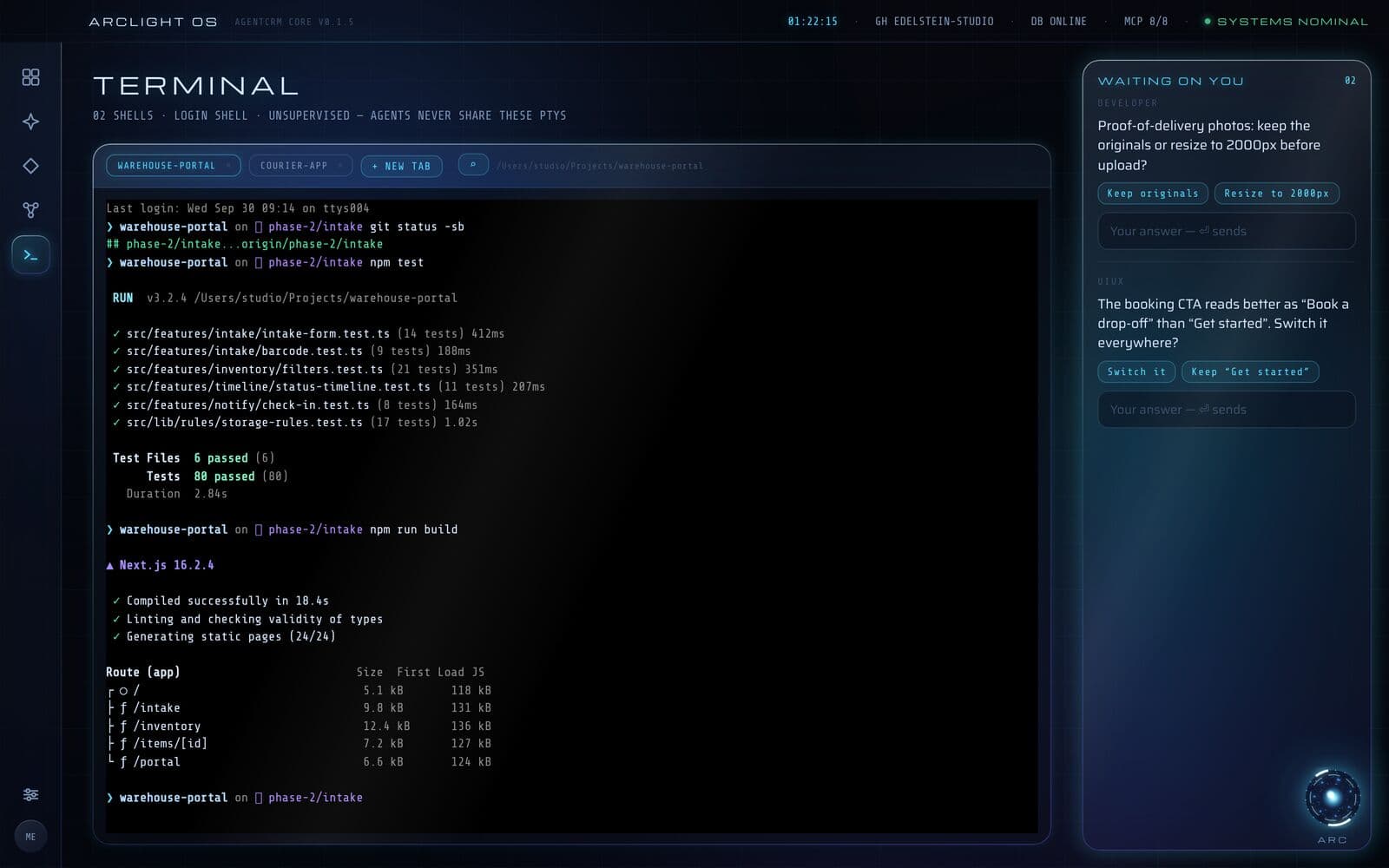Click the MCP 8/8 status entry
Screen dimensions: 1389x868
[x=1146, y=22]
